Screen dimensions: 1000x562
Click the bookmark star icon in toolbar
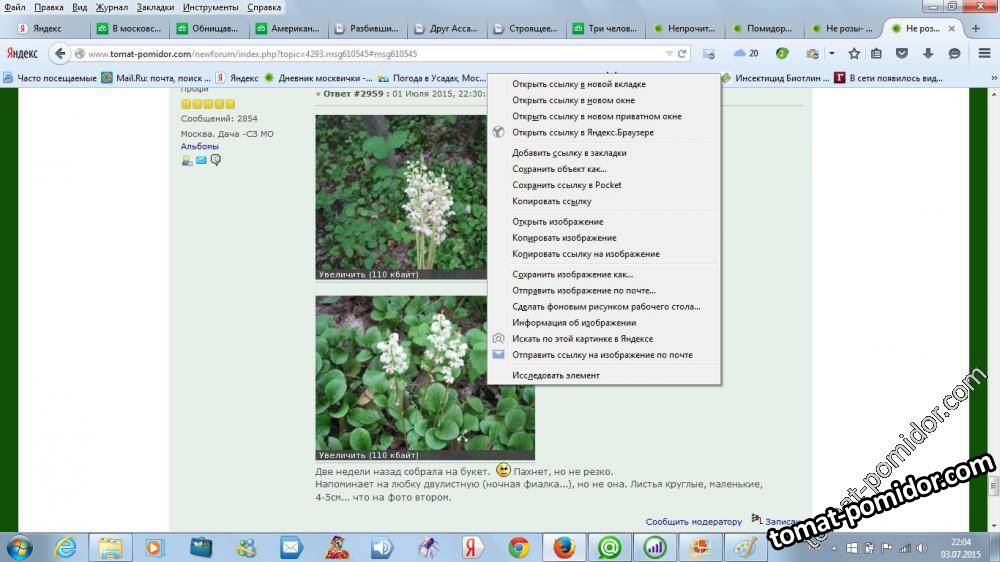(854, 54)
